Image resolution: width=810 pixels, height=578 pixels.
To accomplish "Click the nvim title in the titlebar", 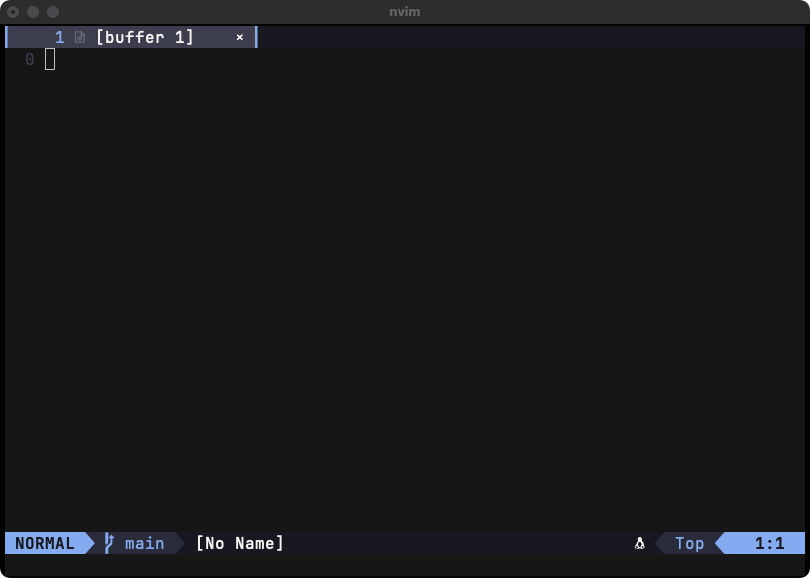I will [404, 11].
